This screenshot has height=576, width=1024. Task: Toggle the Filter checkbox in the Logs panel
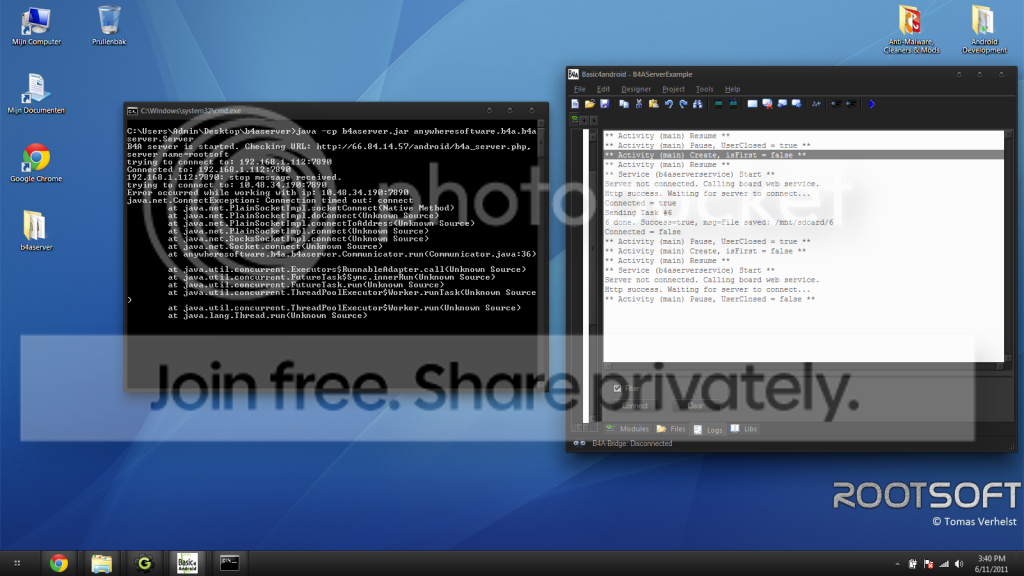[x=617, y=388]
